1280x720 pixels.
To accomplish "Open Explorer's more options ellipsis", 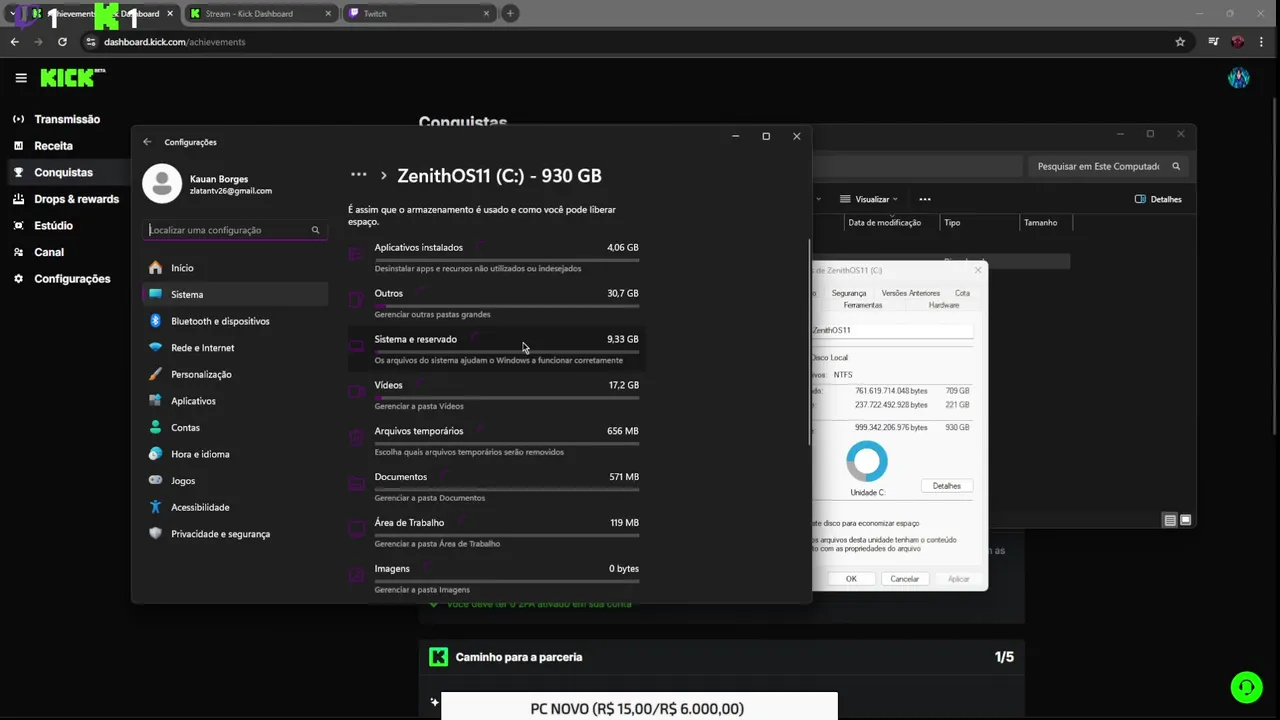I will (x=925, y=199).
